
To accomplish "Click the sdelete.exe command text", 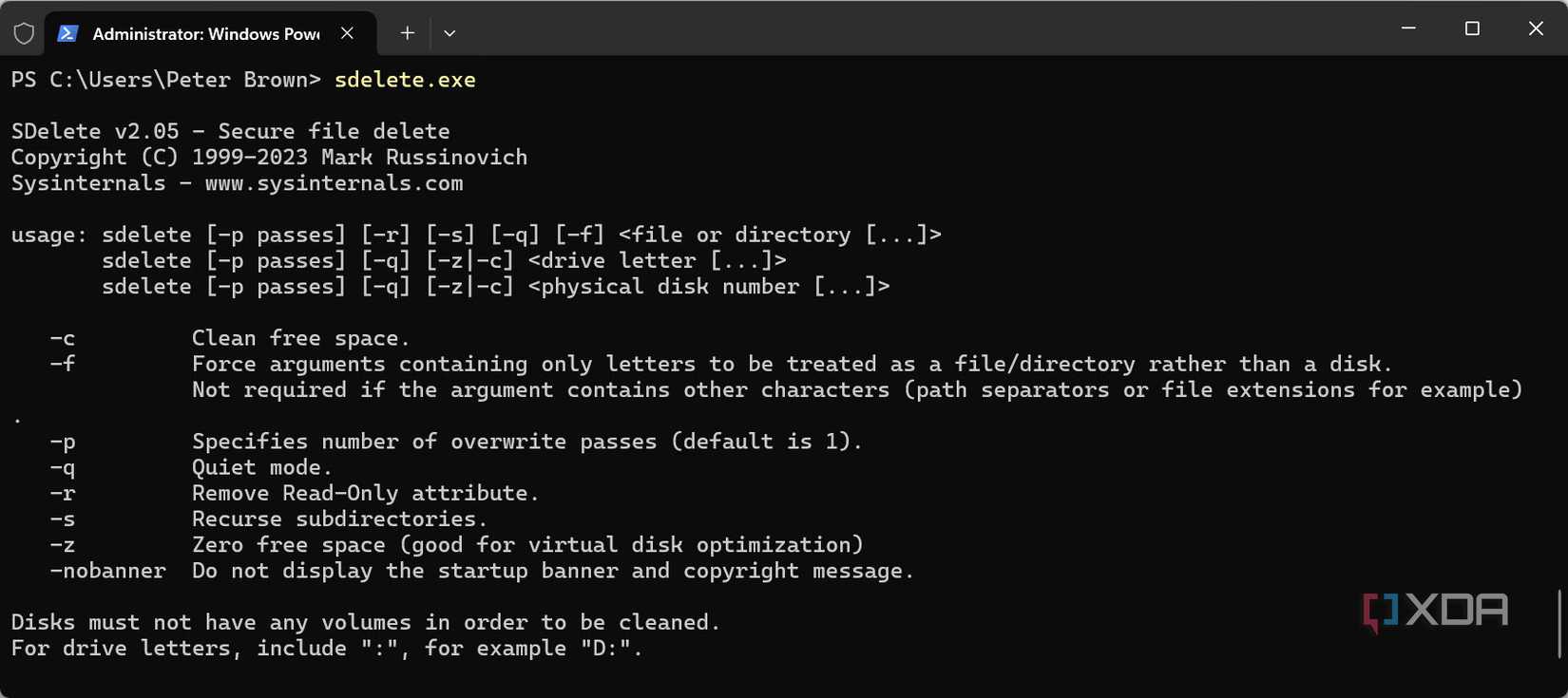I will (x=405, y=80).
